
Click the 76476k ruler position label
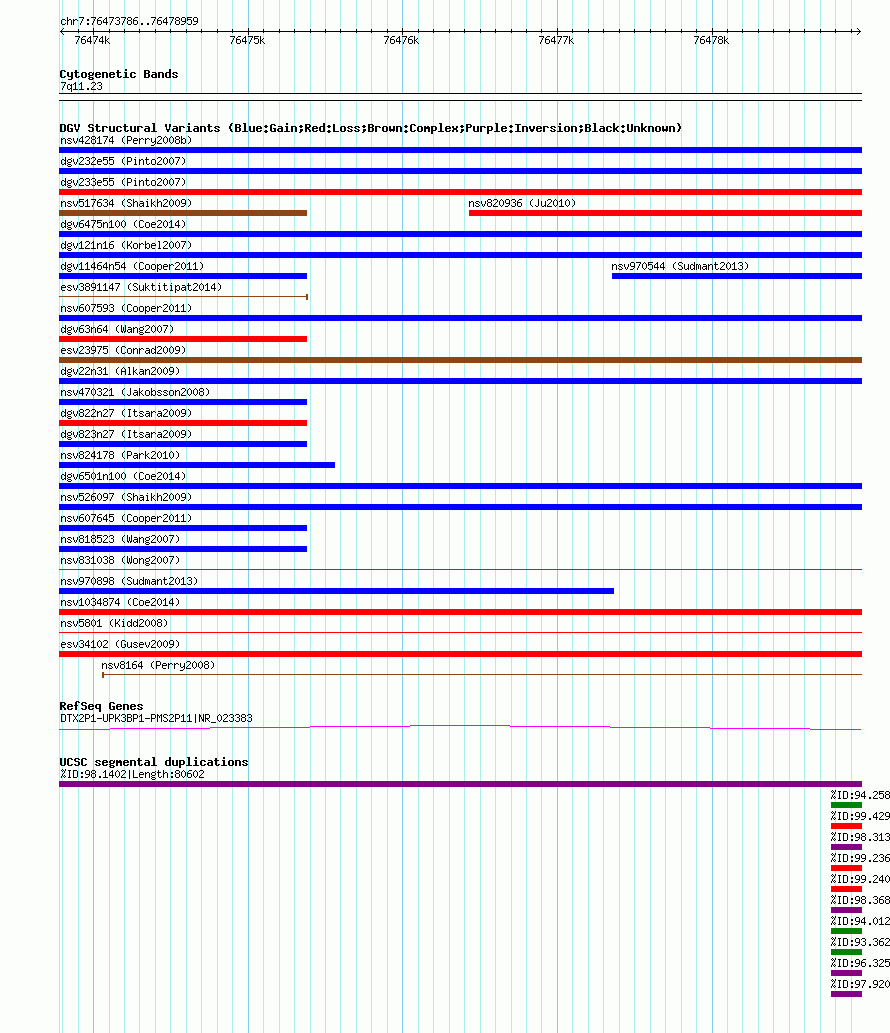(x=401, y=40)
